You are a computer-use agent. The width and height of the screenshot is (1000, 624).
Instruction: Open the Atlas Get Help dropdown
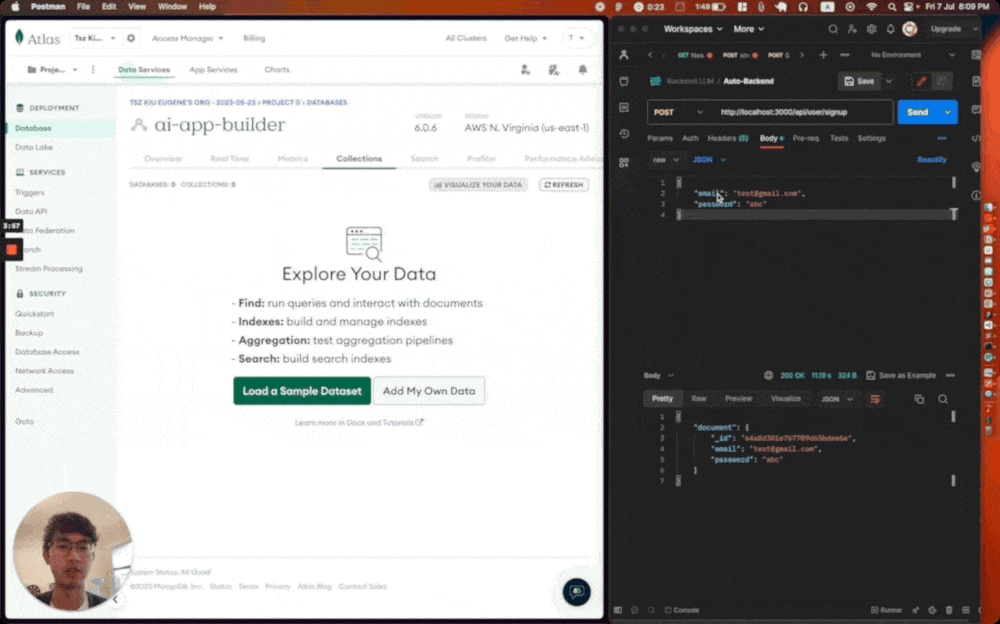526,38
